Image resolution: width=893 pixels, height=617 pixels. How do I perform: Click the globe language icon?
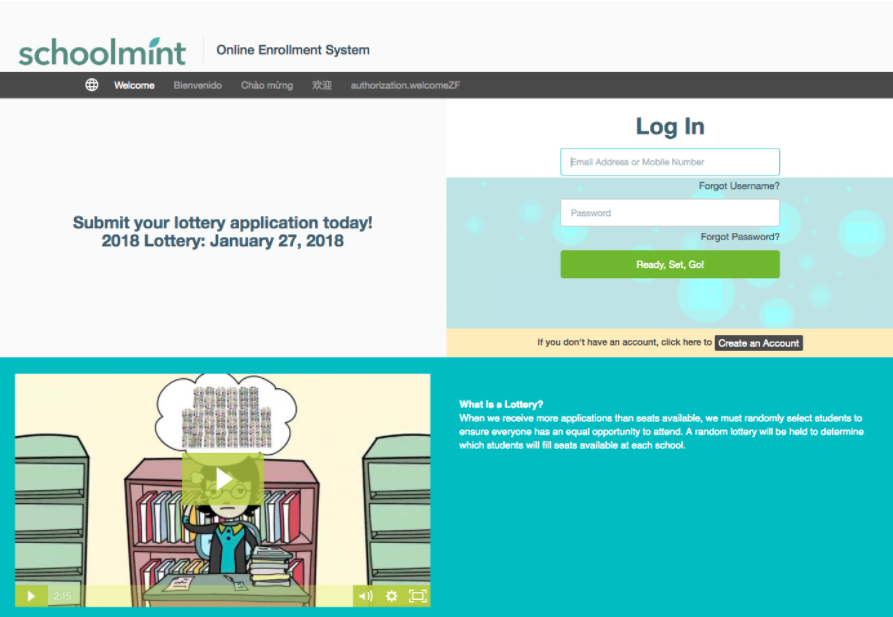point(92,85)
